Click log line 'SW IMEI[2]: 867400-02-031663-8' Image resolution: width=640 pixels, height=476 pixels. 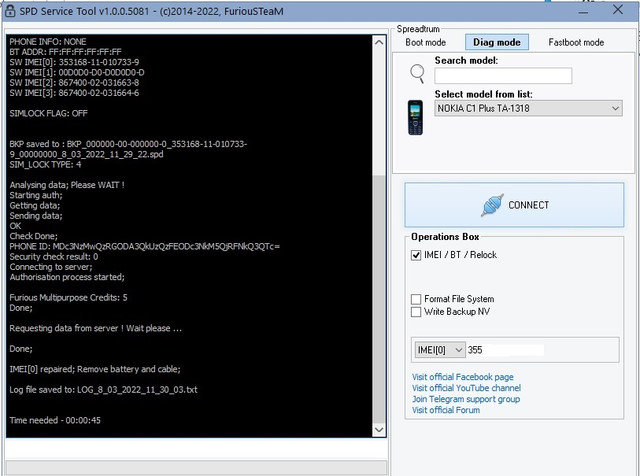pyautogui.click(x=74, y=82)
